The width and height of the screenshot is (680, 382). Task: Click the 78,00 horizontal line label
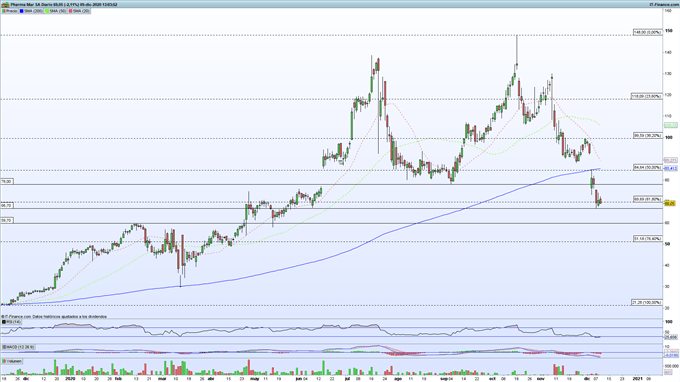coord(7,182)
